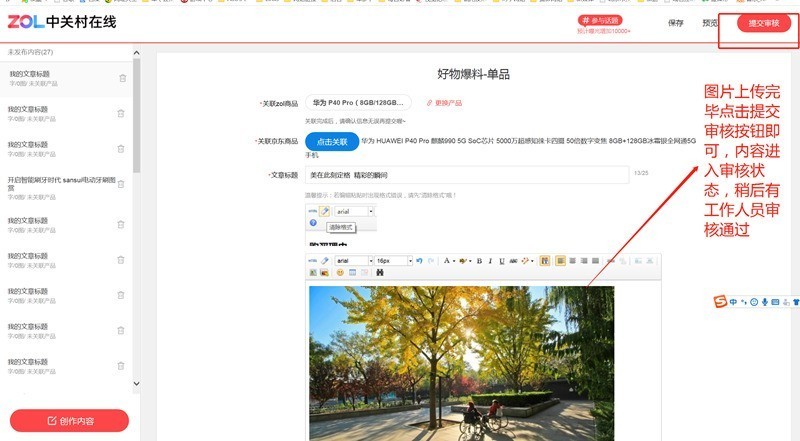Viewport: 800px width, 441px height.
Task: Open the font color dropdown arrow
Action: (454, 261)
